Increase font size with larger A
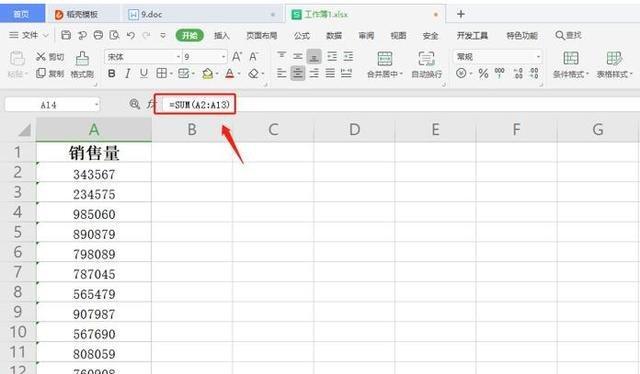The height and width of the screenshot is (374, 640). (x=237, y=56)
